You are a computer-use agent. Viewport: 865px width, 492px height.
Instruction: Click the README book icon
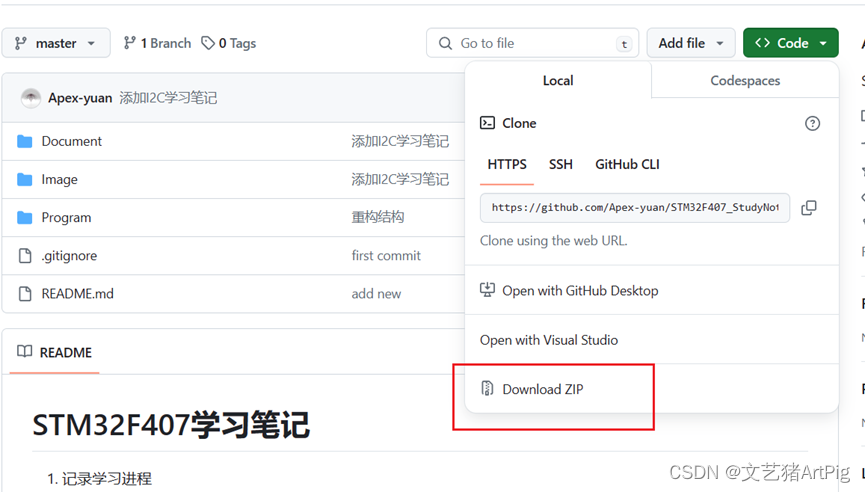pos(24,351)
